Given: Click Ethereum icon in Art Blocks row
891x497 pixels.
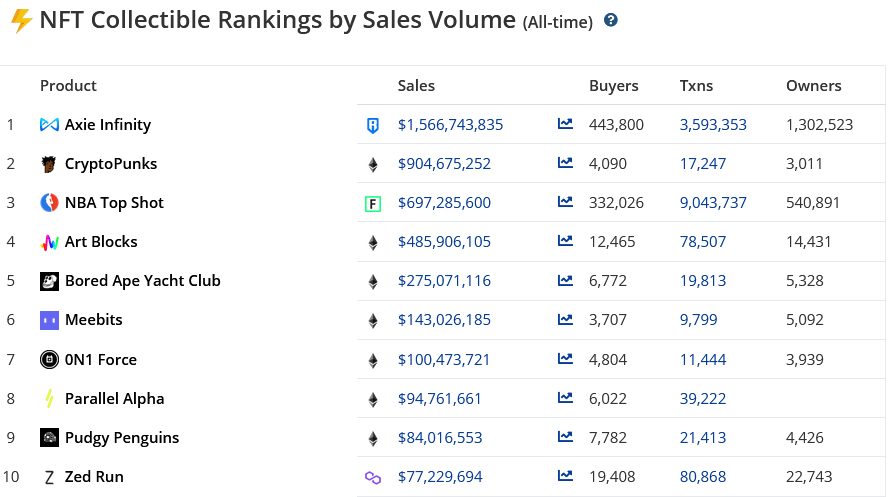Looking at the screenshot, I should [373, 243].
